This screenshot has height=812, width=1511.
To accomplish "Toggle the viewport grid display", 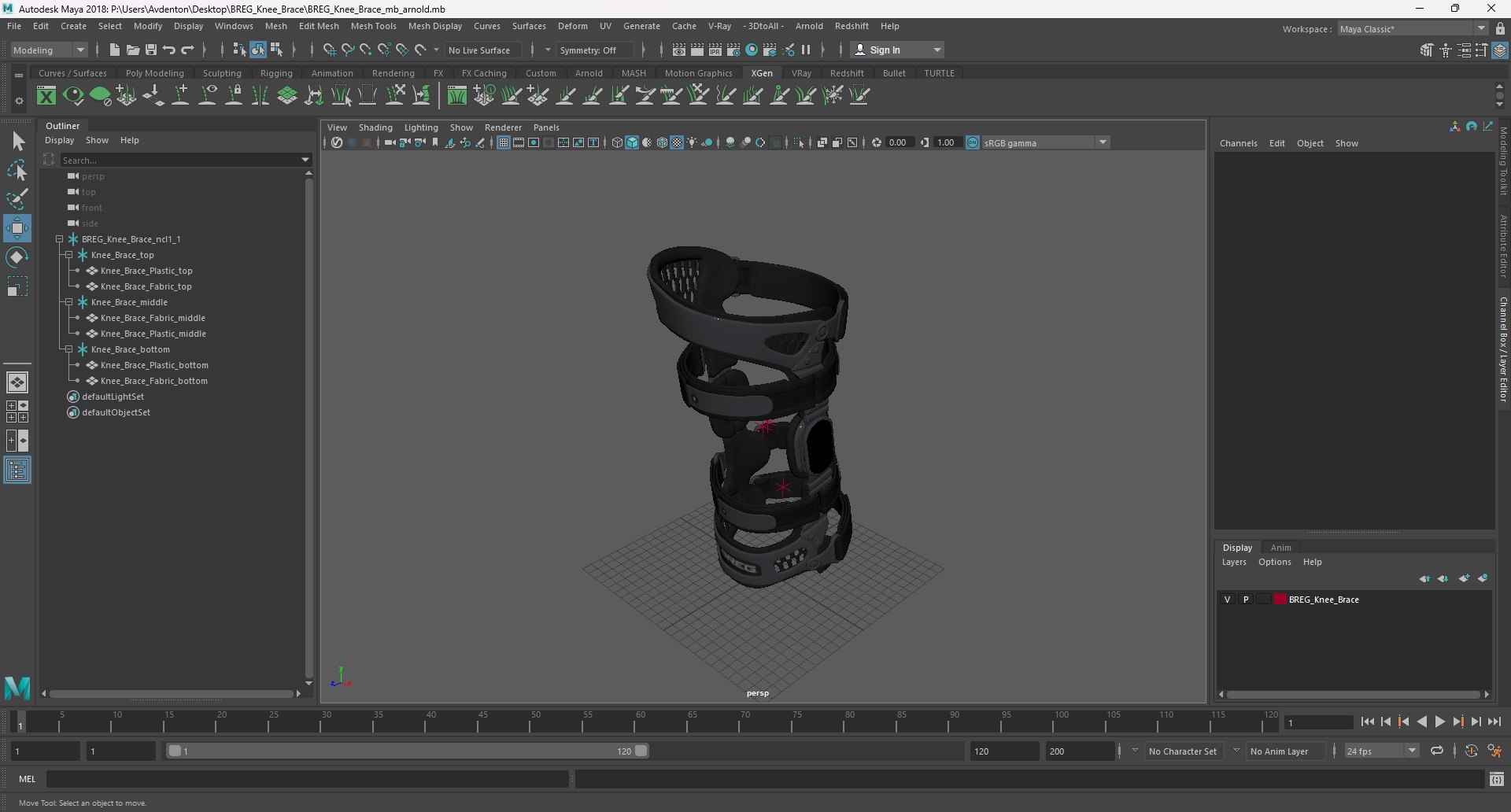I will 503,142.
